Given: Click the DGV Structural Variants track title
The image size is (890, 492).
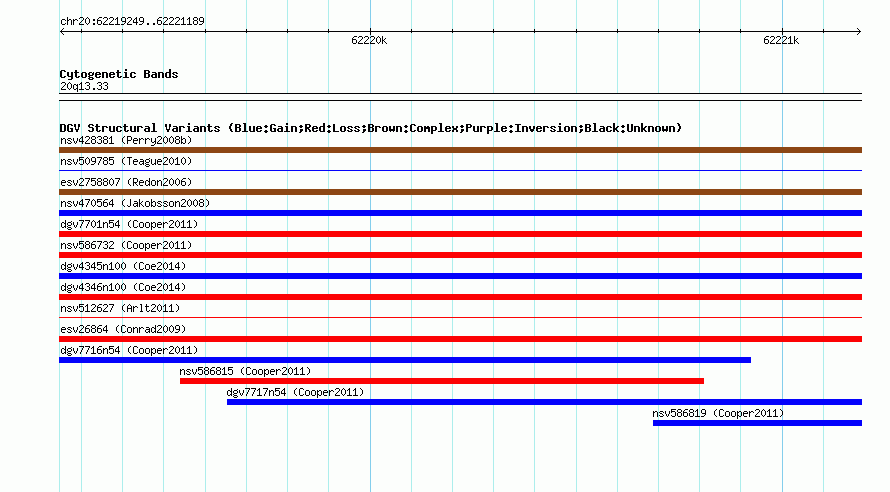Looking at the screenshot, I should pyautogui.click(x=371, y=128).
